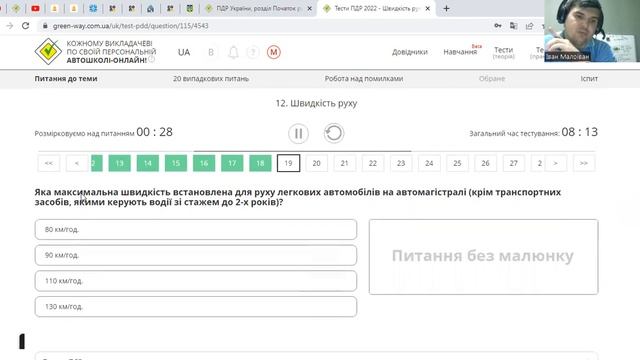Go to question 24

tap(429, 163)
